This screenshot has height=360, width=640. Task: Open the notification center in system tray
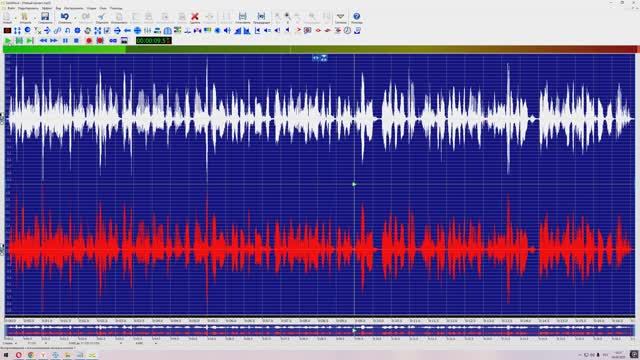click(634, 355)
